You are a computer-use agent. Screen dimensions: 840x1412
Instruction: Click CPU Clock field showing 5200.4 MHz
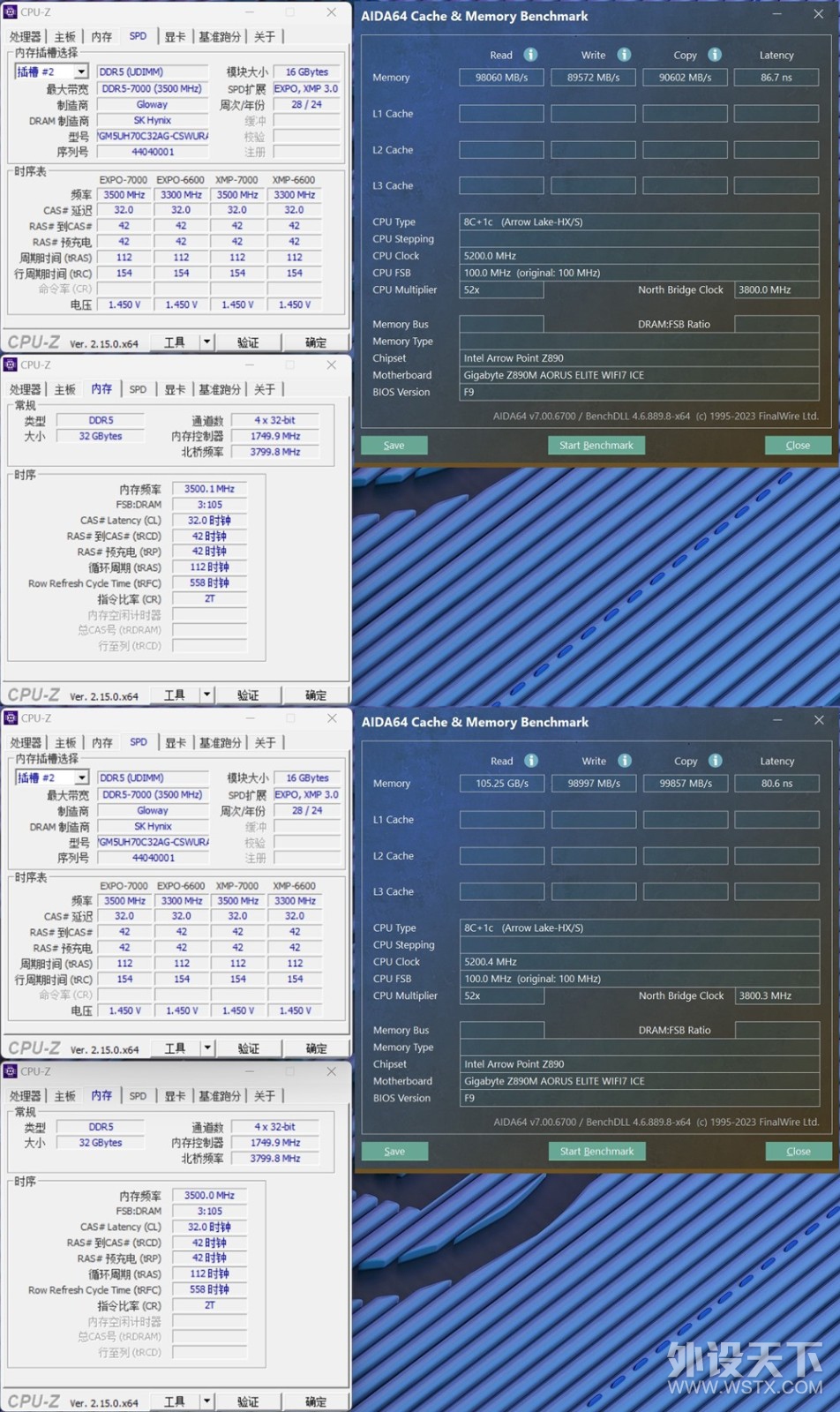tap(640, 962)
